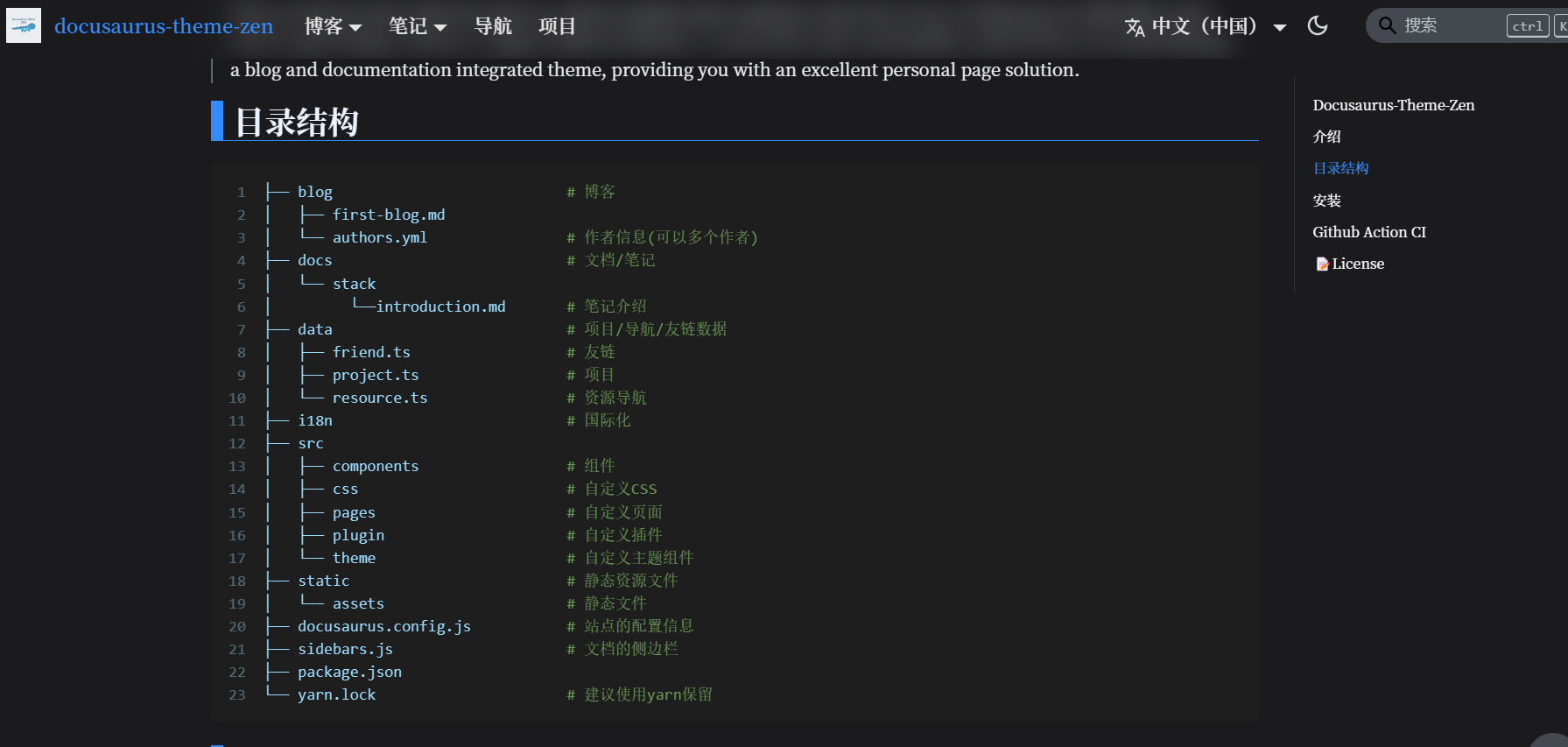
Task: Click introduction.md in the code block
Action: tap(440, 307)
